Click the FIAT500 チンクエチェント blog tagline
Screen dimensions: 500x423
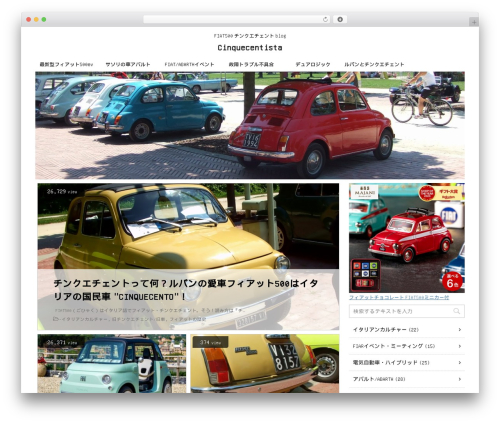[250, 36]
